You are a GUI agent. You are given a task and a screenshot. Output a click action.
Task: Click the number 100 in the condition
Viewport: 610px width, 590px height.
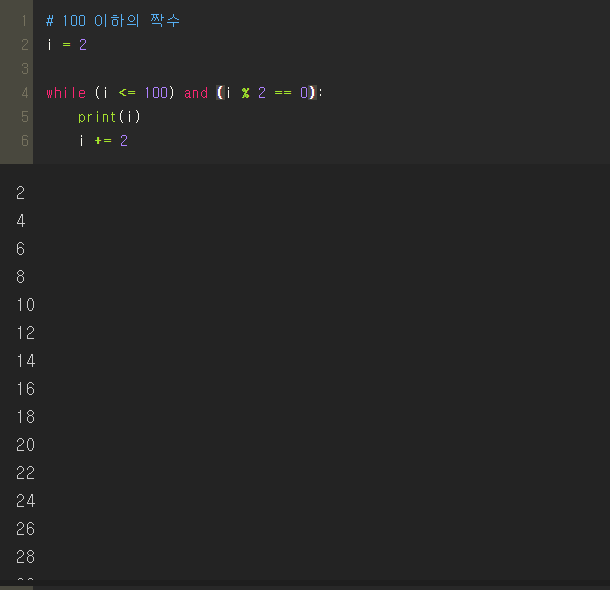[156, 93]
